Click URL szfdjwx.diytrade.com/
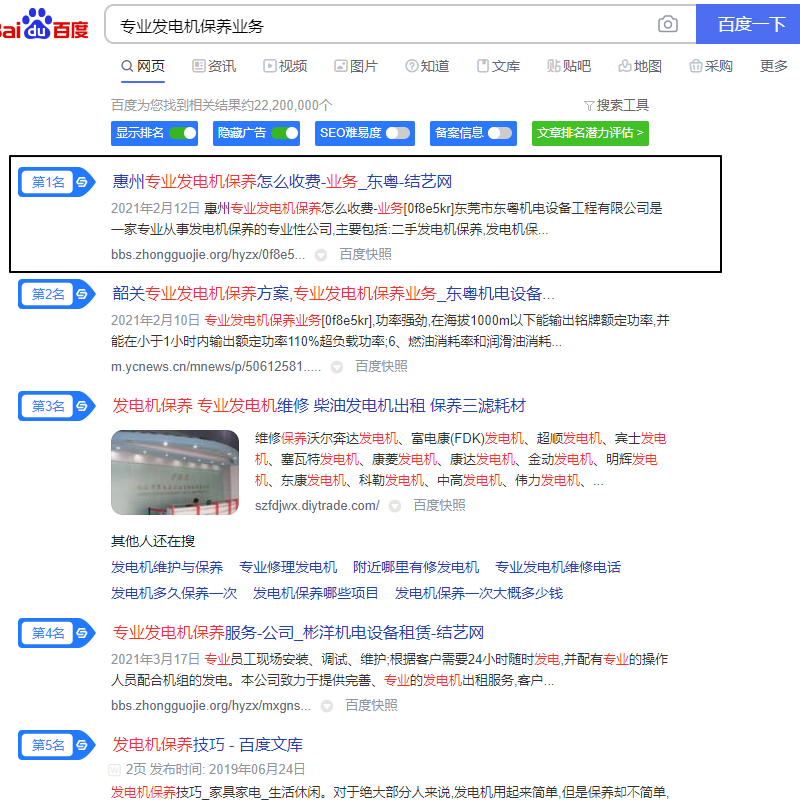Image resolution: width=800 pixels, height=800 pixels. [x=317, y=506]
